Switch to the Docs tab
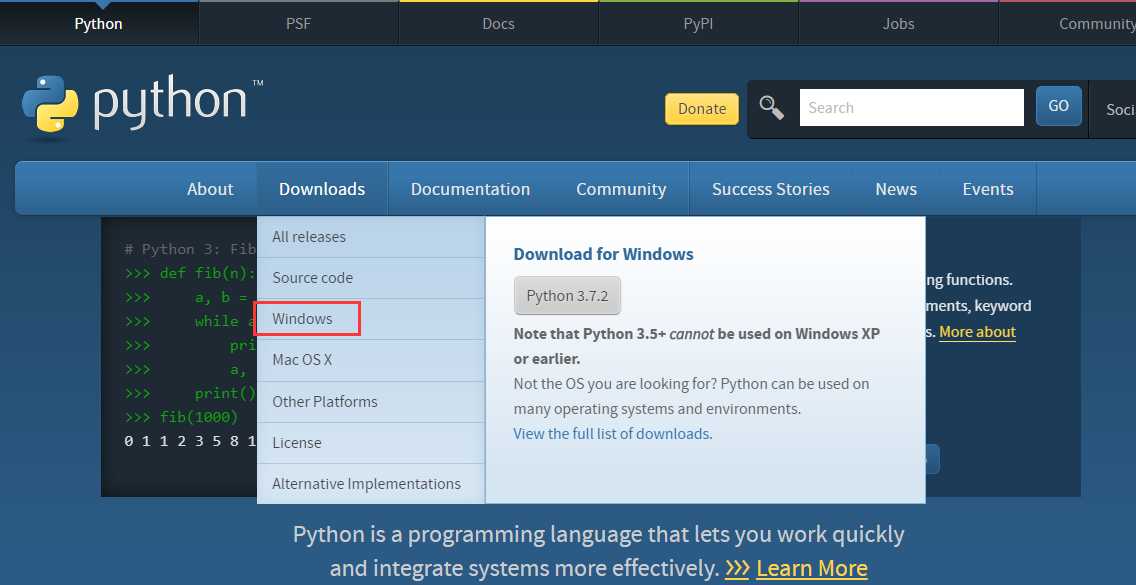The height and width of the screenshot is (585, 1136). (x=498, y=24)
